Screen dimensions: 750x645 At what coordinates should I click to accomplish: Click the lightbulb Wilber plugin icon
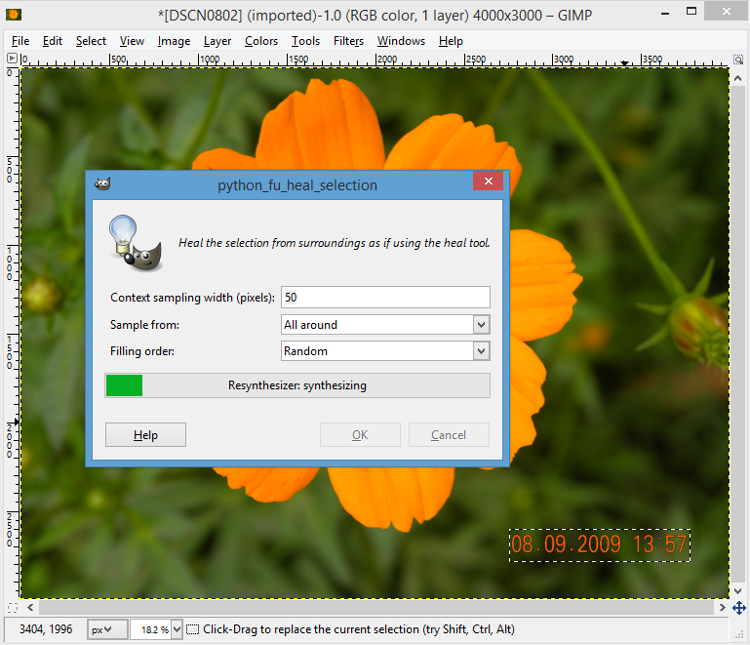(135, 242)
